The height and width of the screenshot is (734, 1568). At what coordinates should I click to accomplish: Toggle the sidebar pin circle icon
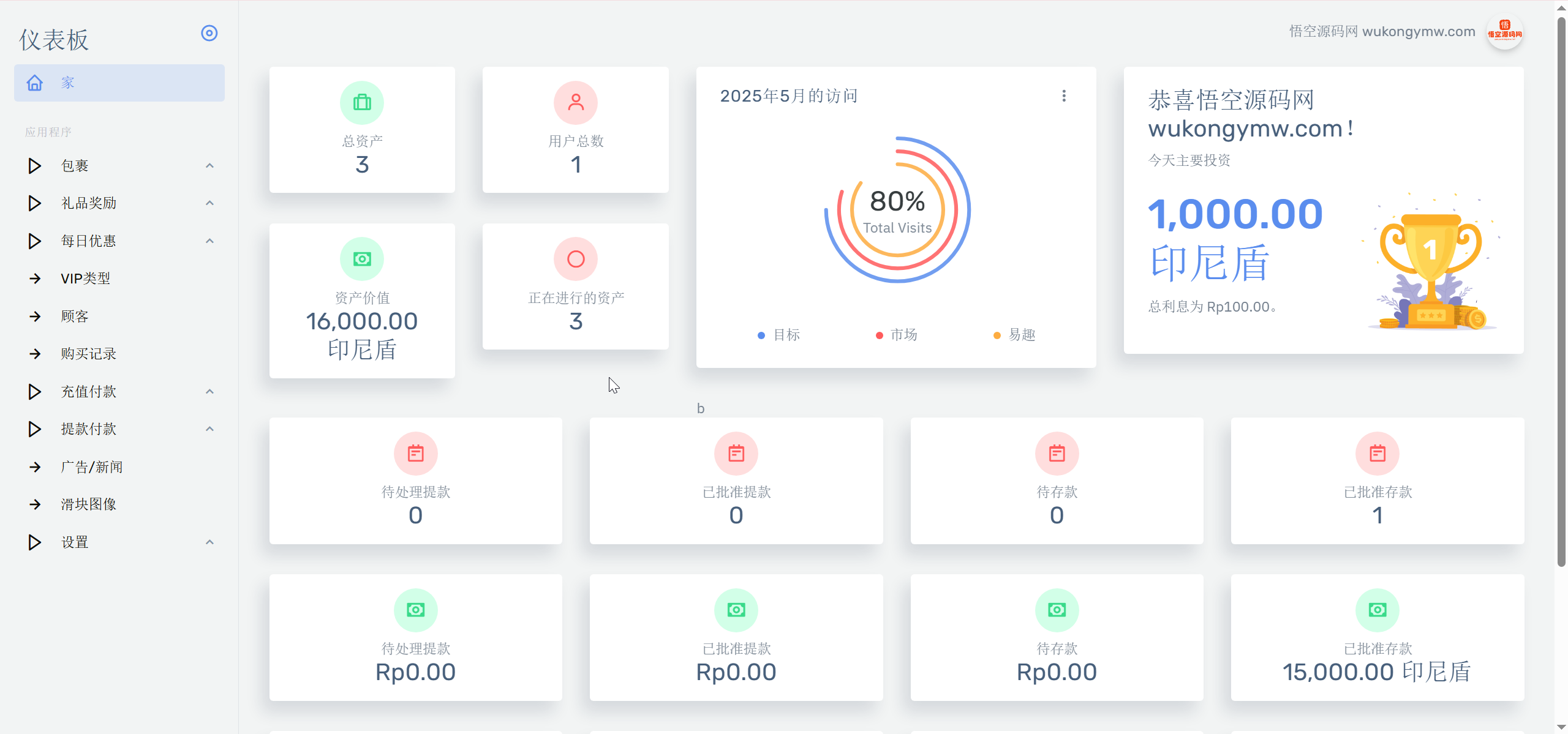tap(209, 33)
